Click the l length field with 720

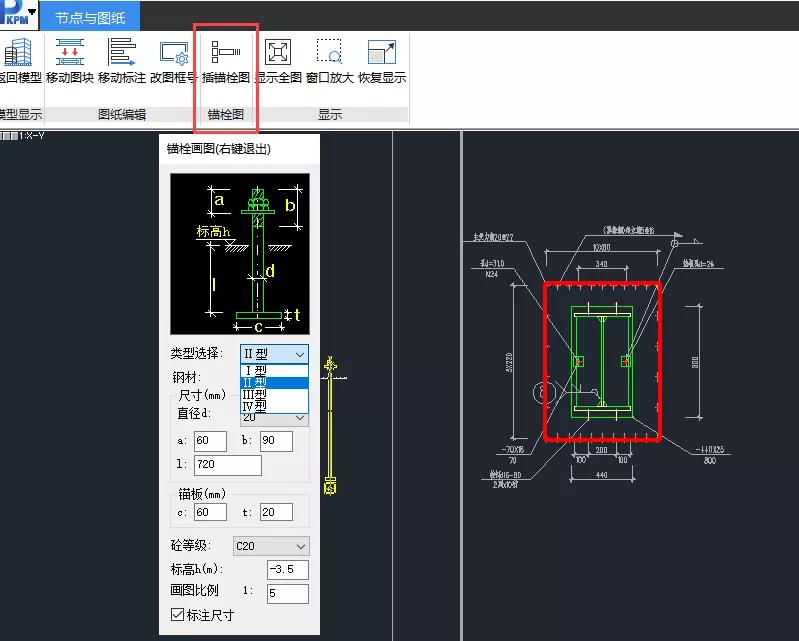point(228,465)
